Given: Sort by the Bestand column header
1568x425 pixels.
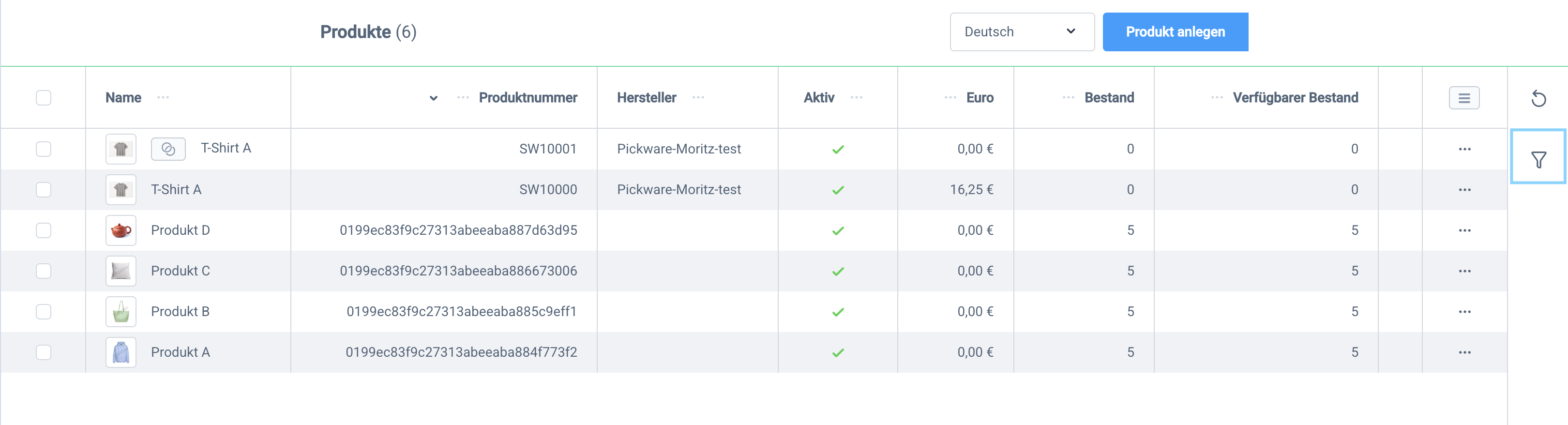Looking at the screenshot, I should (1108, 97).
